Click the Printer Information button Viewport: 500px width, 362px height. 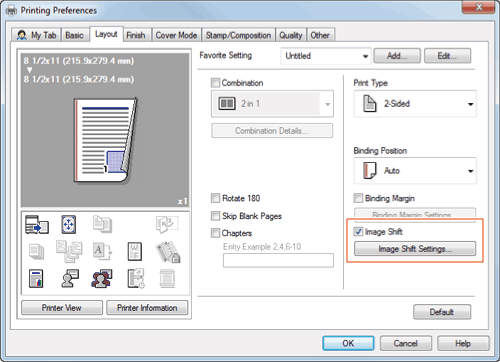point(147,308)
